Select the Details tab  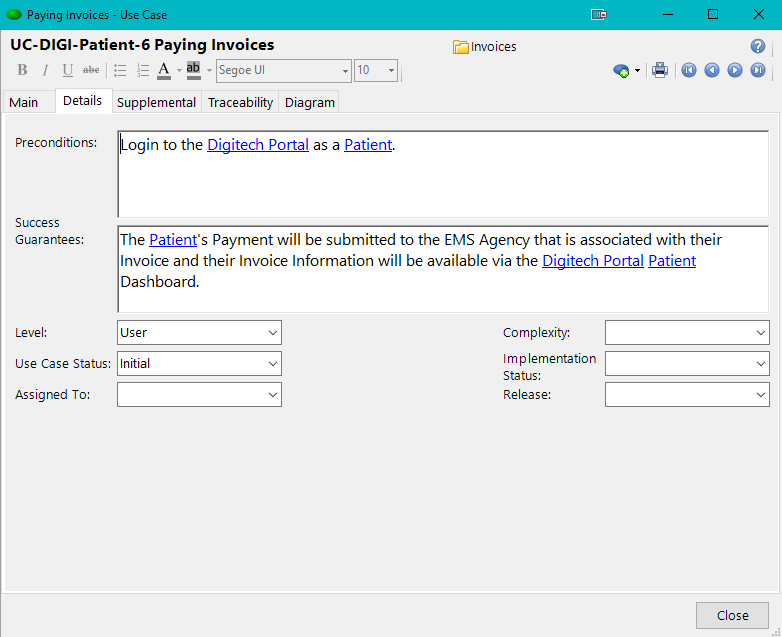click(x=82, y=101)
